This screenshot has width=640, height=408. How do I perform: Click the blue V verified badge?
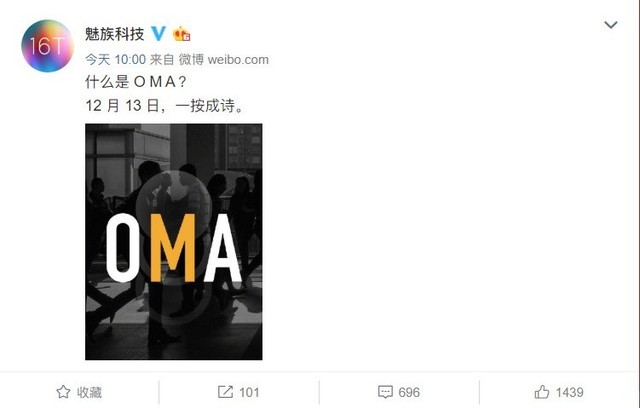click(159, 33)
